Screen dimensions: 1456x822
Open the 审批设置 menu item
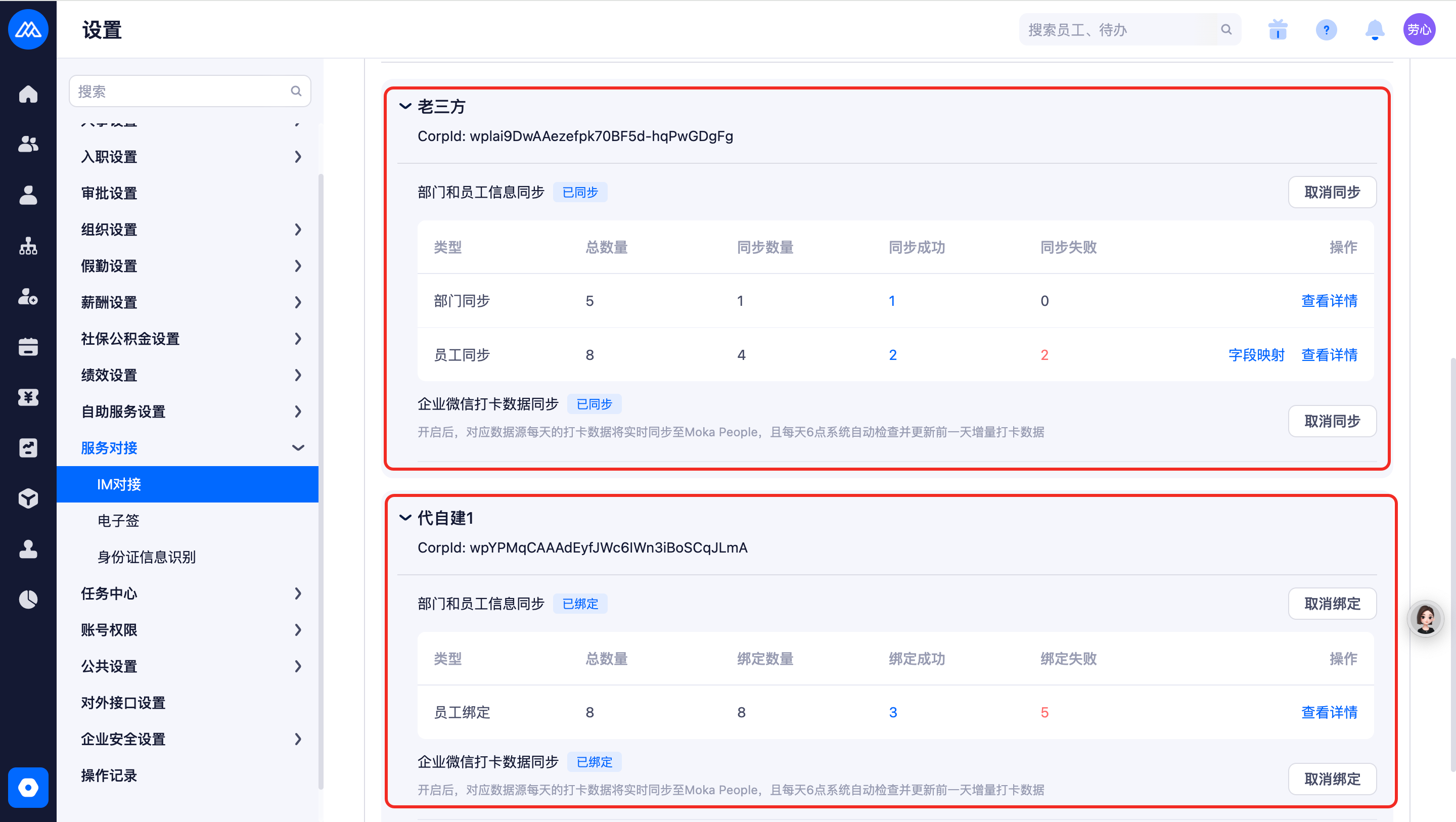(109, 193)
